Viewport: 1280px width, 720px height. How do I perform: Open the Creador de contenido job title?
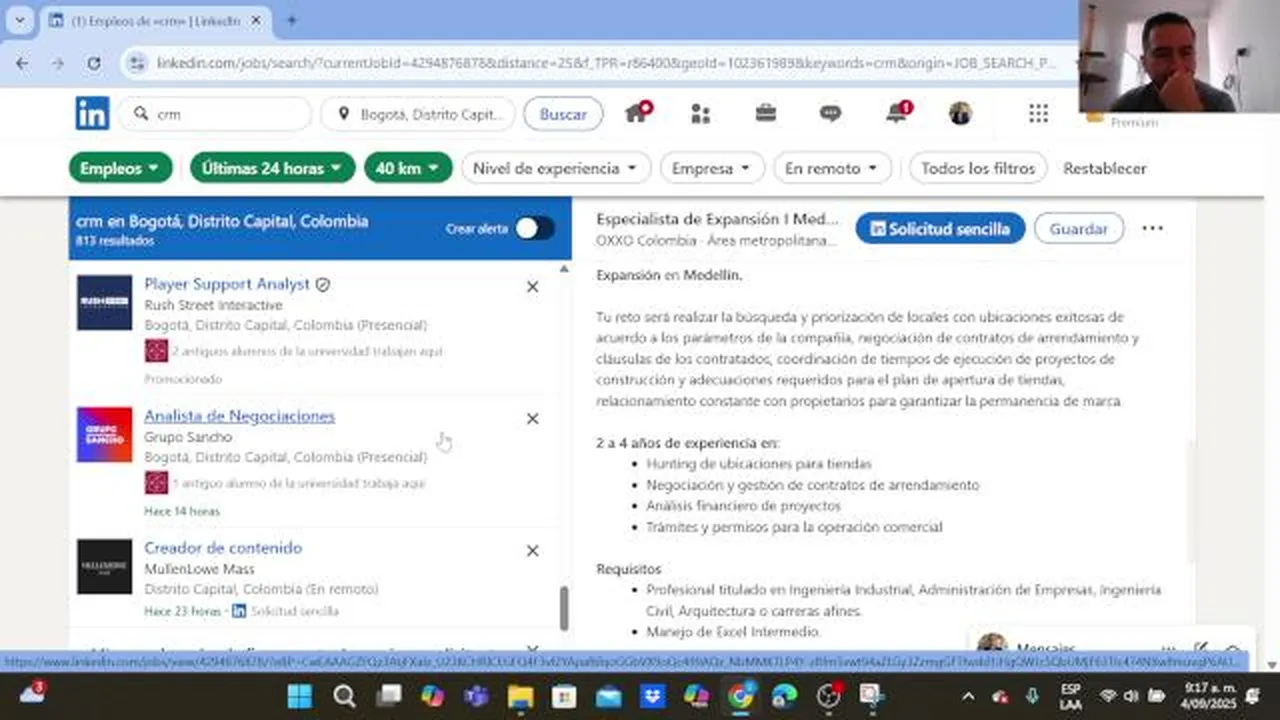tap(223, 548)
